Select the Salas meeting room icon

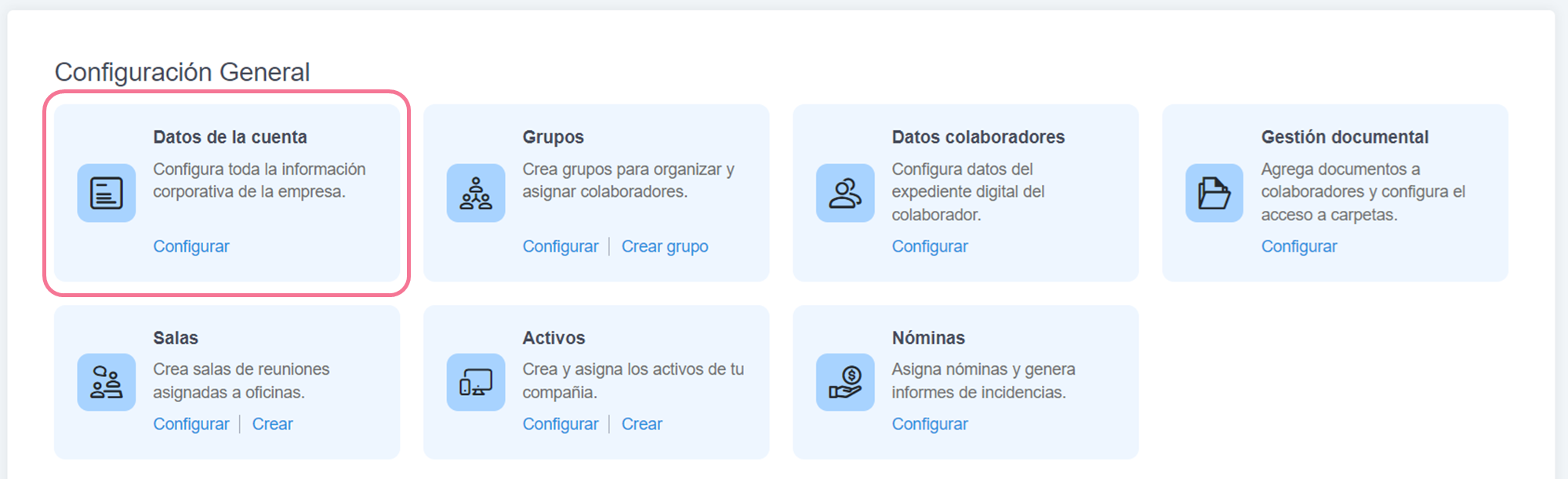pos(106,382)
